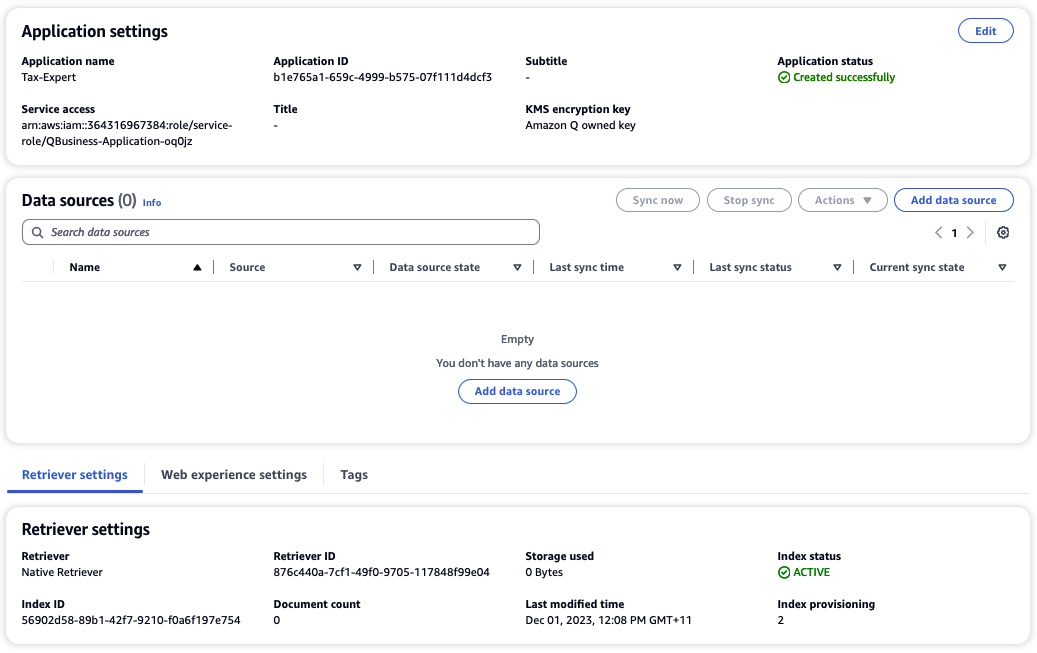This screenshot has height=653, width=1037.
Task: Open Data source state sort arrow
Action: tap(517, 268)
